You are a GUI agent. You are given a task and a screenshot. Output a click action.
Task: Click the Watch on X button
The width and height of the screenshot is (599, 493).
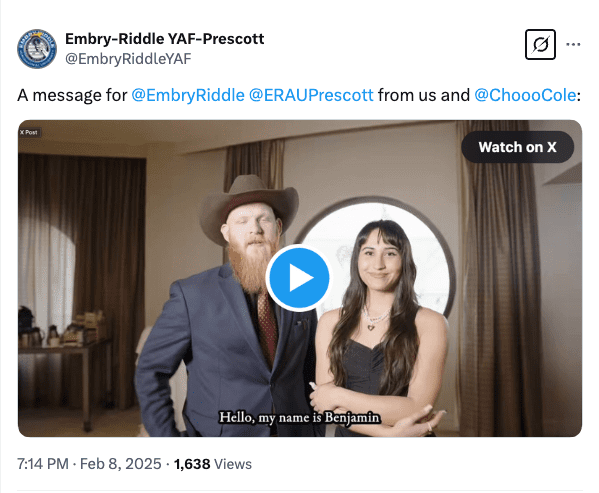click(517, 147)
